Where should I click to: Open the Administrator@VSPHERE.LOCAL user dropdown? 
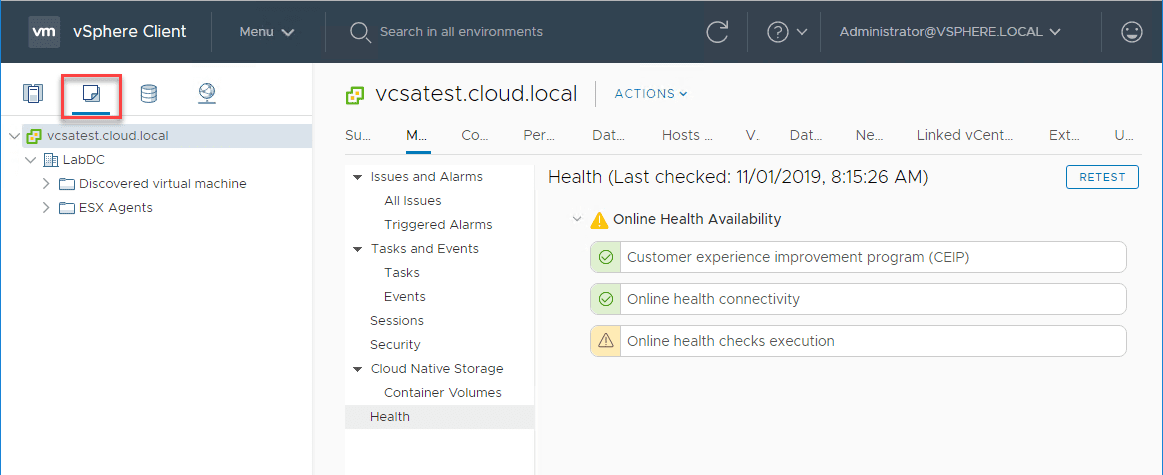tap(949, 32)
